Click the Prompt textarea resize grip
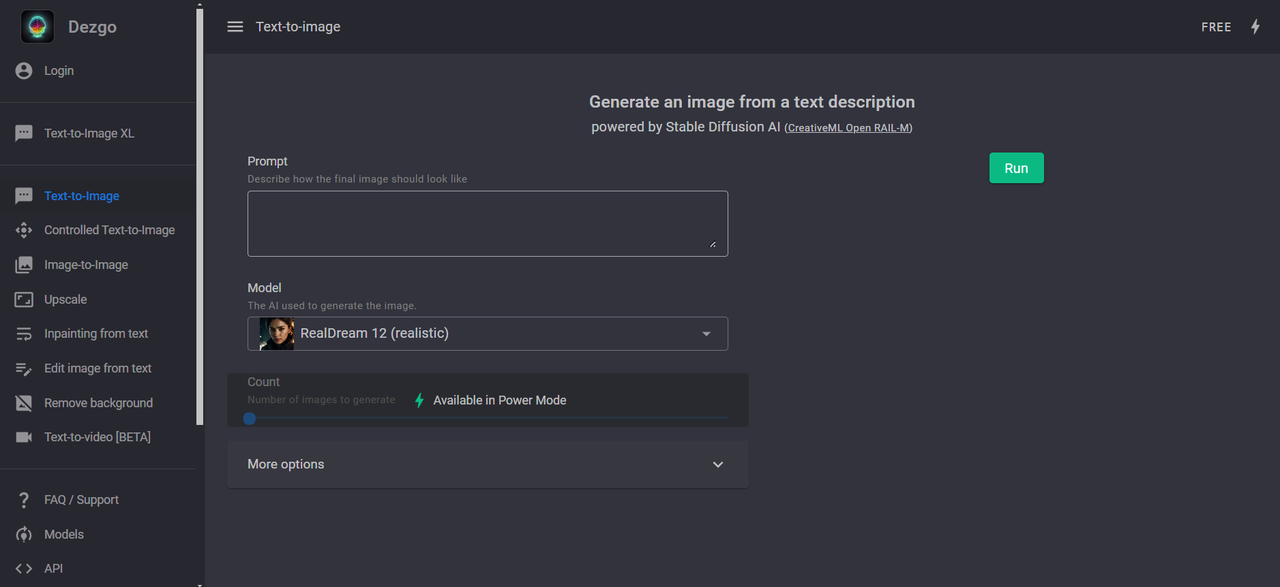This screenshot has height=587, width=1280. click(713, 243)
